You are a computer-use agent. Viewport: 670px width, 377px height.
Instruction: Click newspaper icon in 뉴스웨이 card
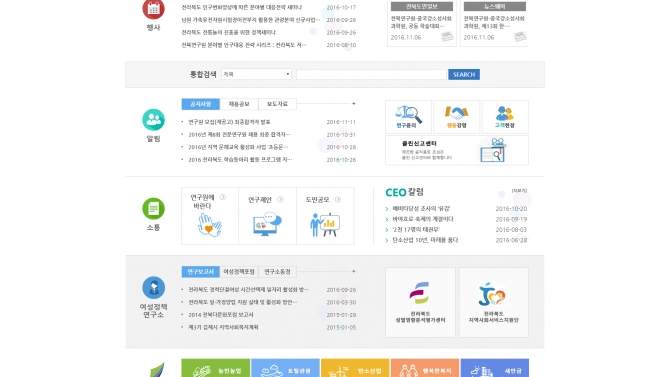[x=520, y=37]
